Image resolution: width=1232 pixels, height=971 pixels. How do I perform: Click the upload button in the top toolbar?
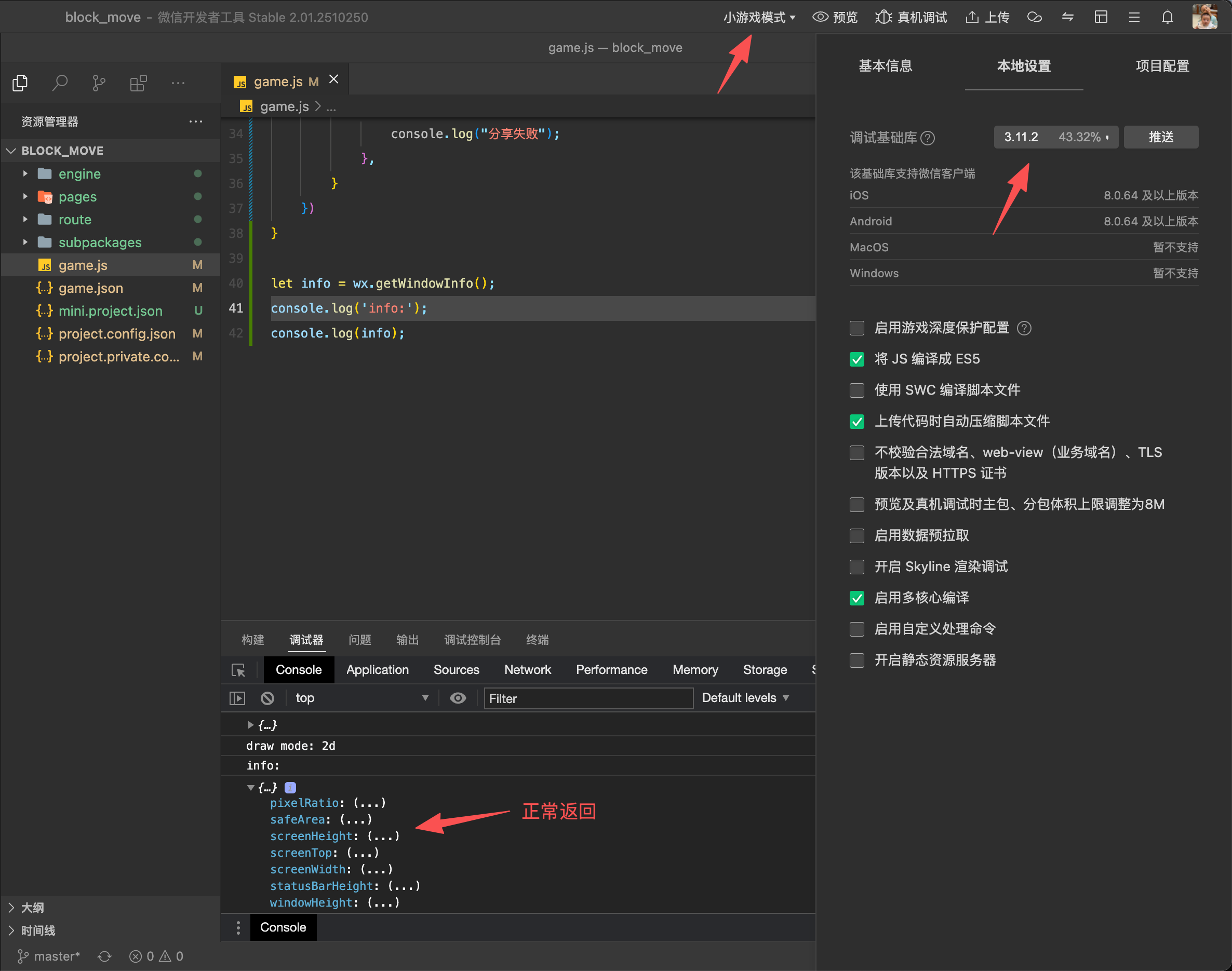point(987,17)
